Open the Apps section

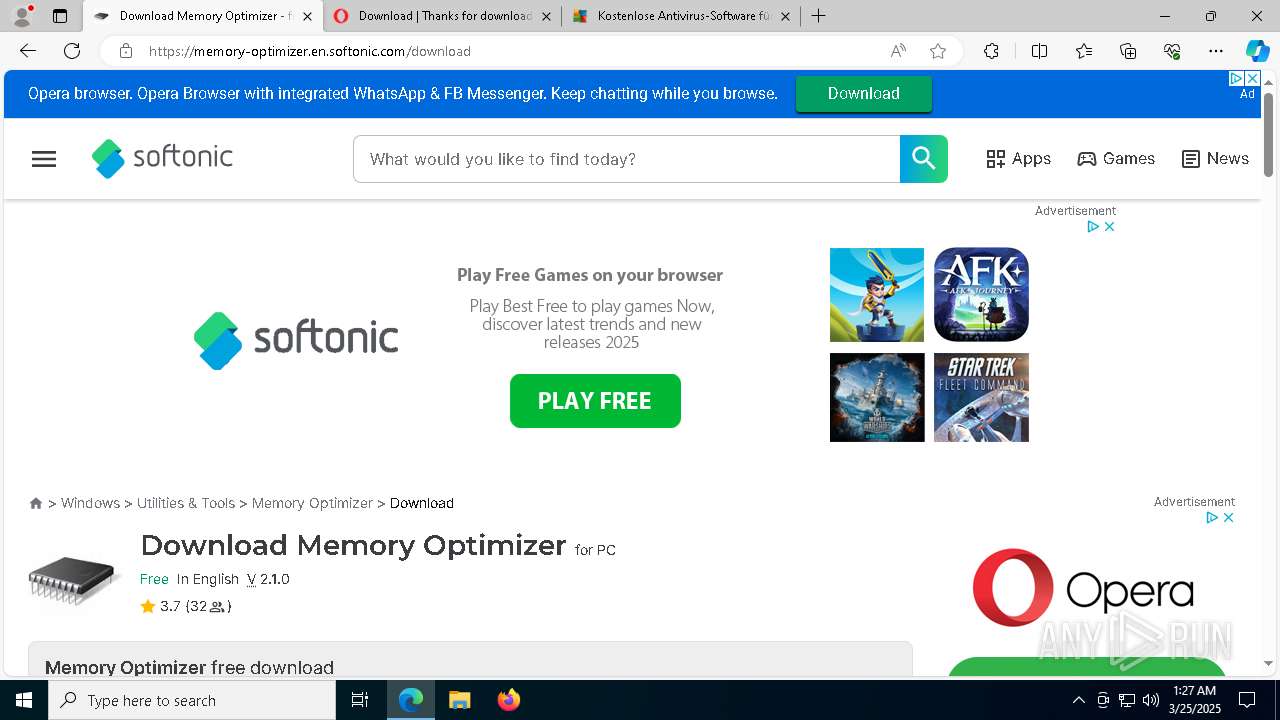tap(1018, 159)
